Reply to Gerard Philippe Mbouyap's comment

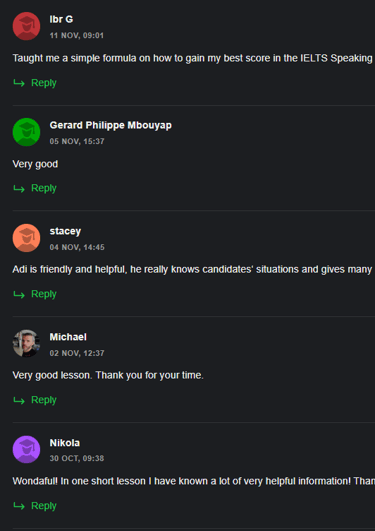[44, 189]
